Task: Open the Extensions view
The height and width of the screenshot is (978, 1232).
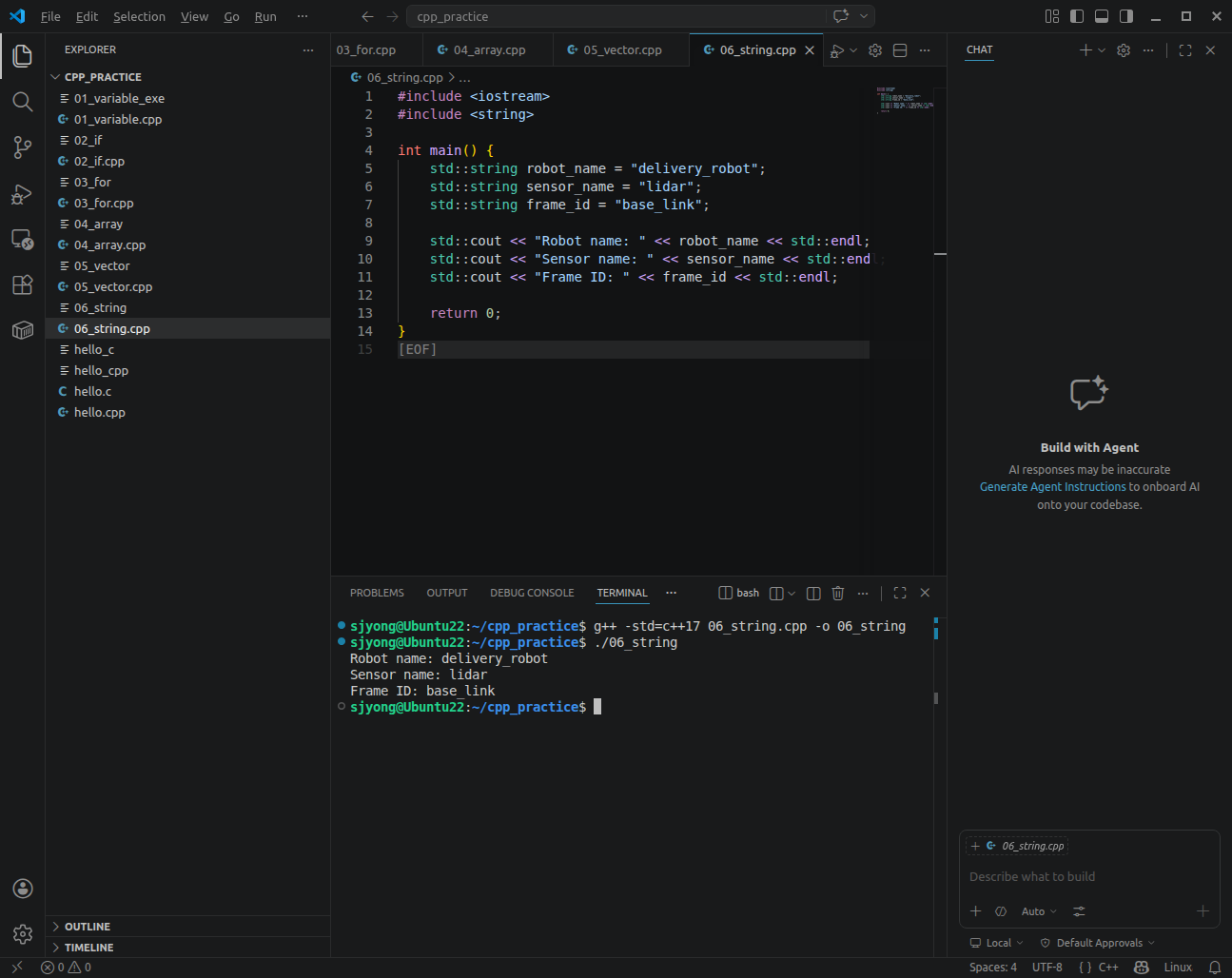Action: 23,284
